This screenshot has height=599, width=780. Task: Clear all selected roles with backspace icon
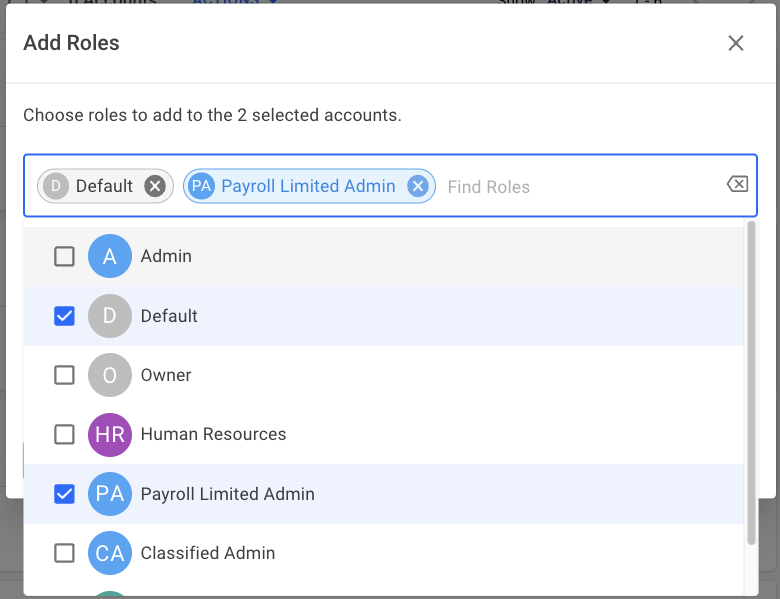[737, 184]
